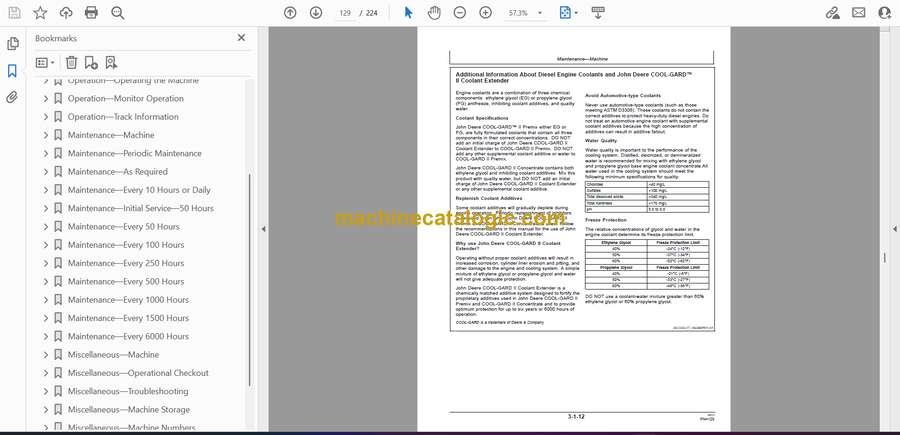Click the bookmarks panel vertical scrollbar

click(x=249, y=280)
